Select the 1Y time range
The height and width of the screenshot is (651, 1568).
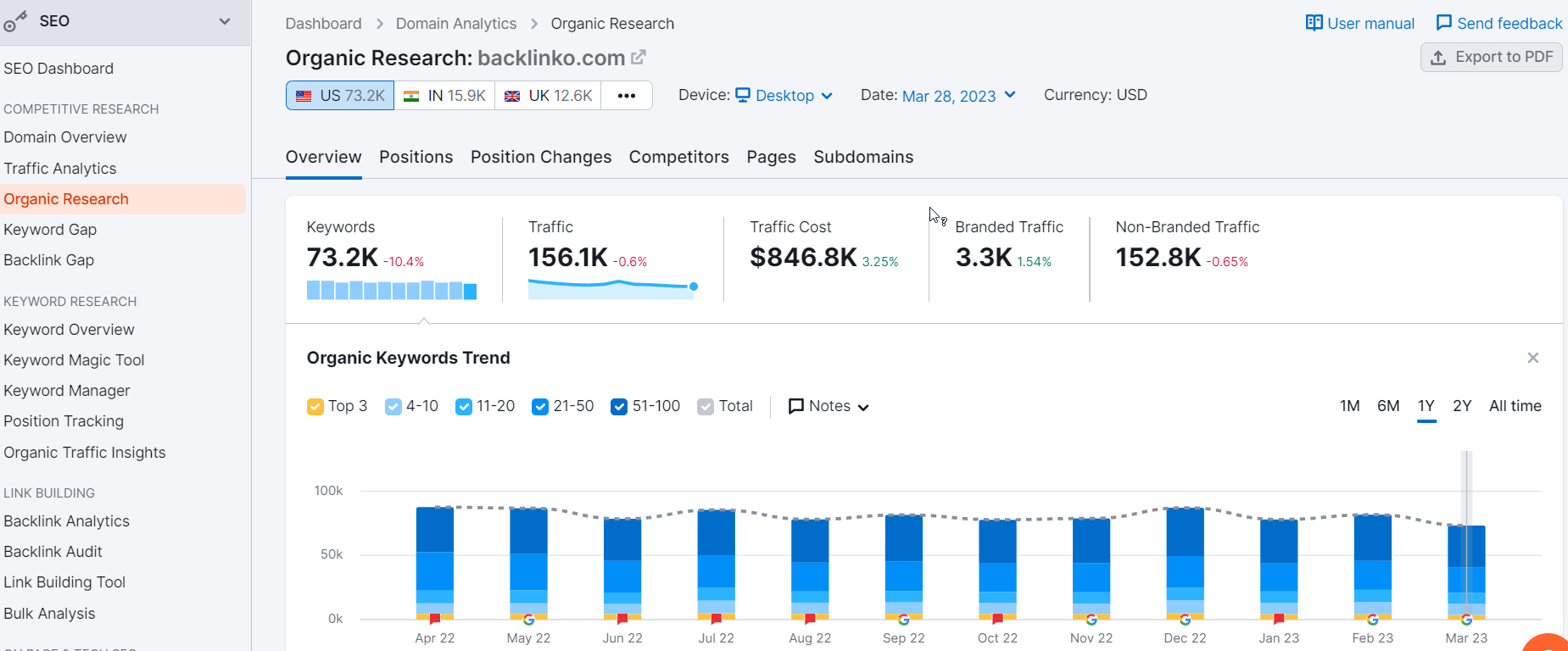1426,406
